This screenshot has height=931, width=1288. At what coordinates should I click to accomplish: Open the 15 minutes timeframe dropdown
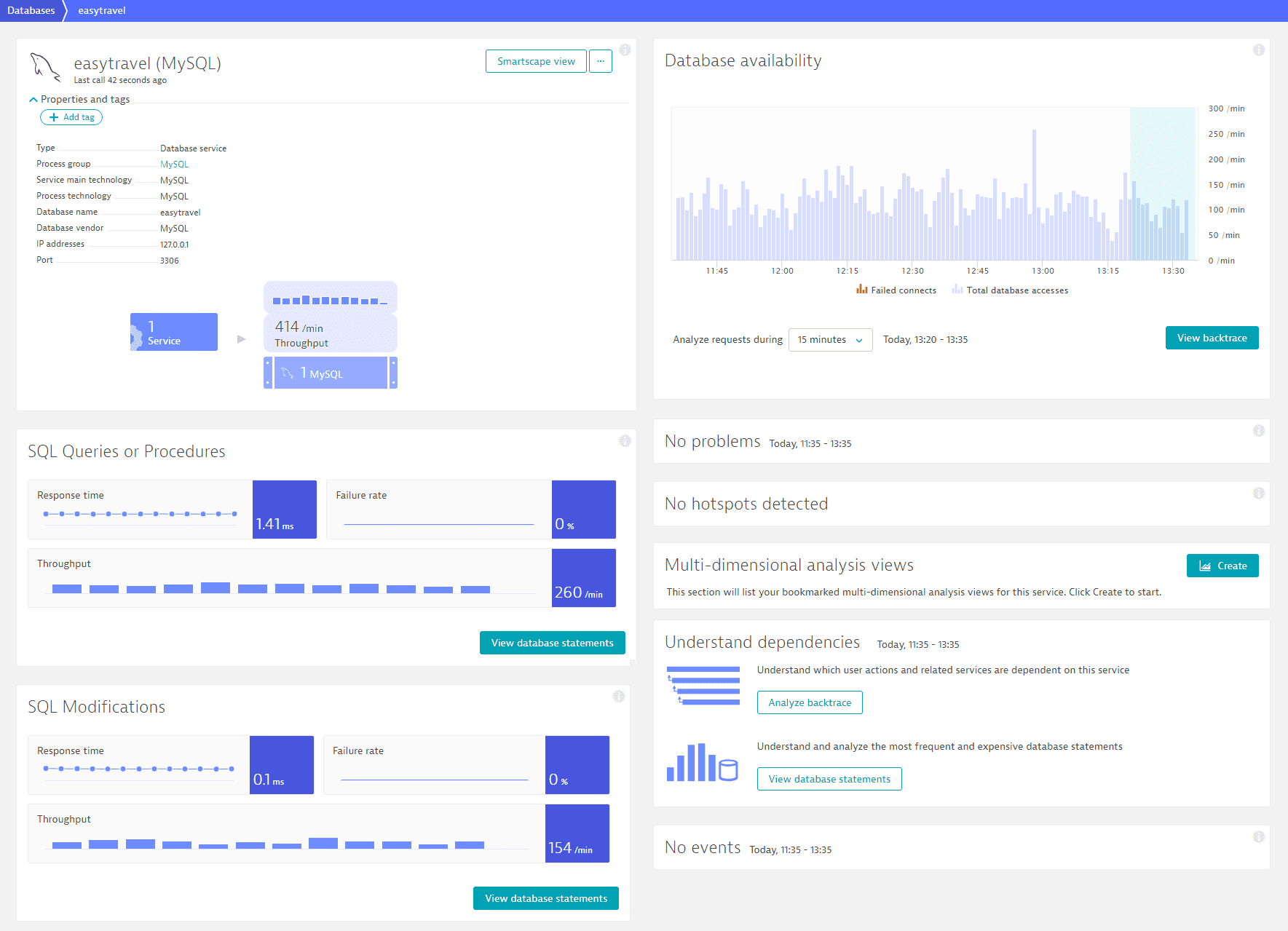tap(830, 339)
